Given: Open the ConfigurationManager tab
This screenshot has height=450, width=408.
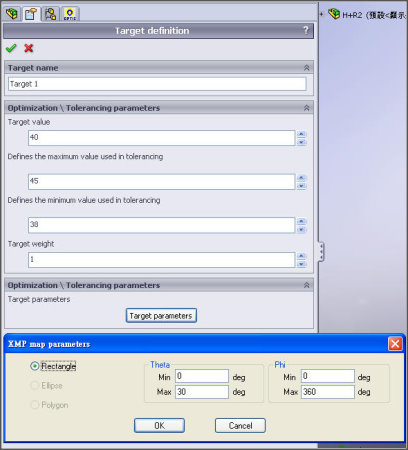Looking at the screenshot, I should pyautogui.click(x=50, y=14).
